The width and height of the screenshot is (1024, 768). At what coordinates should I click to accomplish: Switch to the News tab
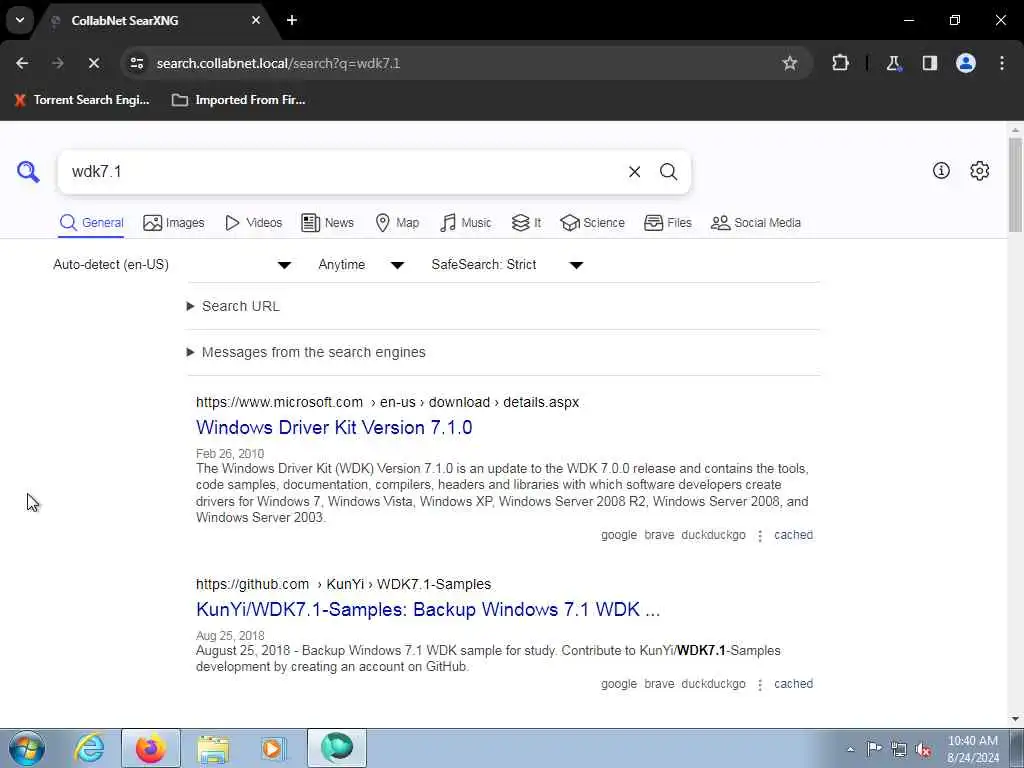pos(328,223)
